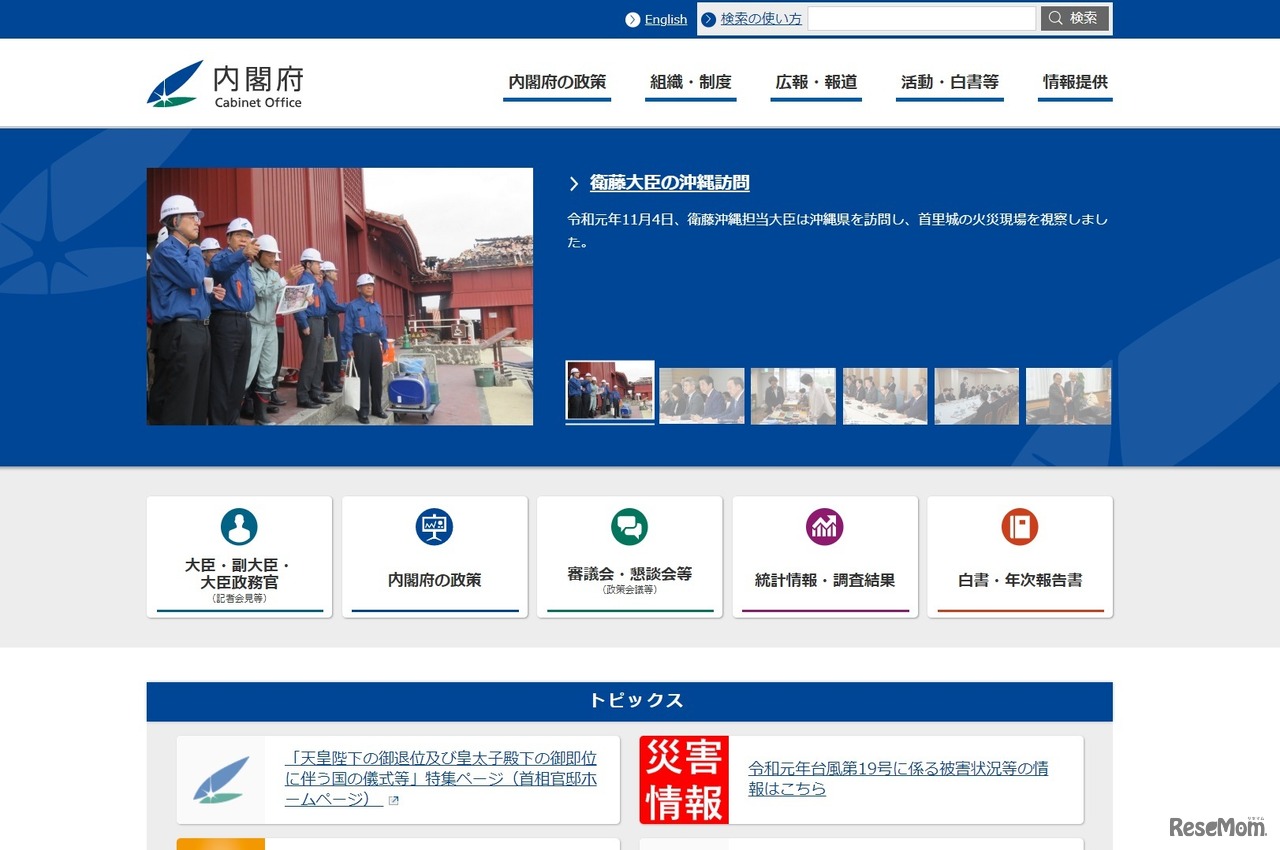The width and height of the screenshot is (1280, 850).
Task: Open 統計情報・調査結果 via the chart icon
Action: pyautogui.click(x=824, y=528)
